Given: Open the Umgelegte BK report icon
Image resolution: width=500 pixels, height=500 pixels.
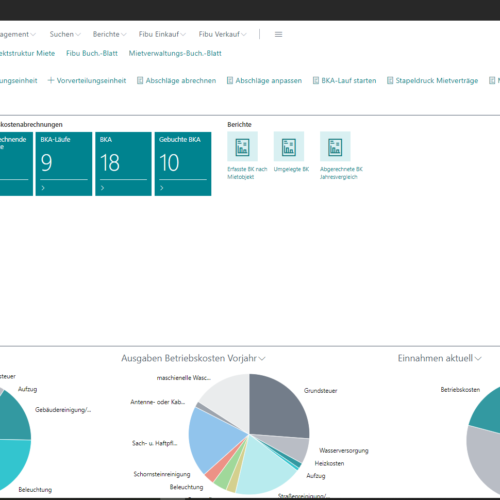Looking at the screenshot, I should pos(289,146).
